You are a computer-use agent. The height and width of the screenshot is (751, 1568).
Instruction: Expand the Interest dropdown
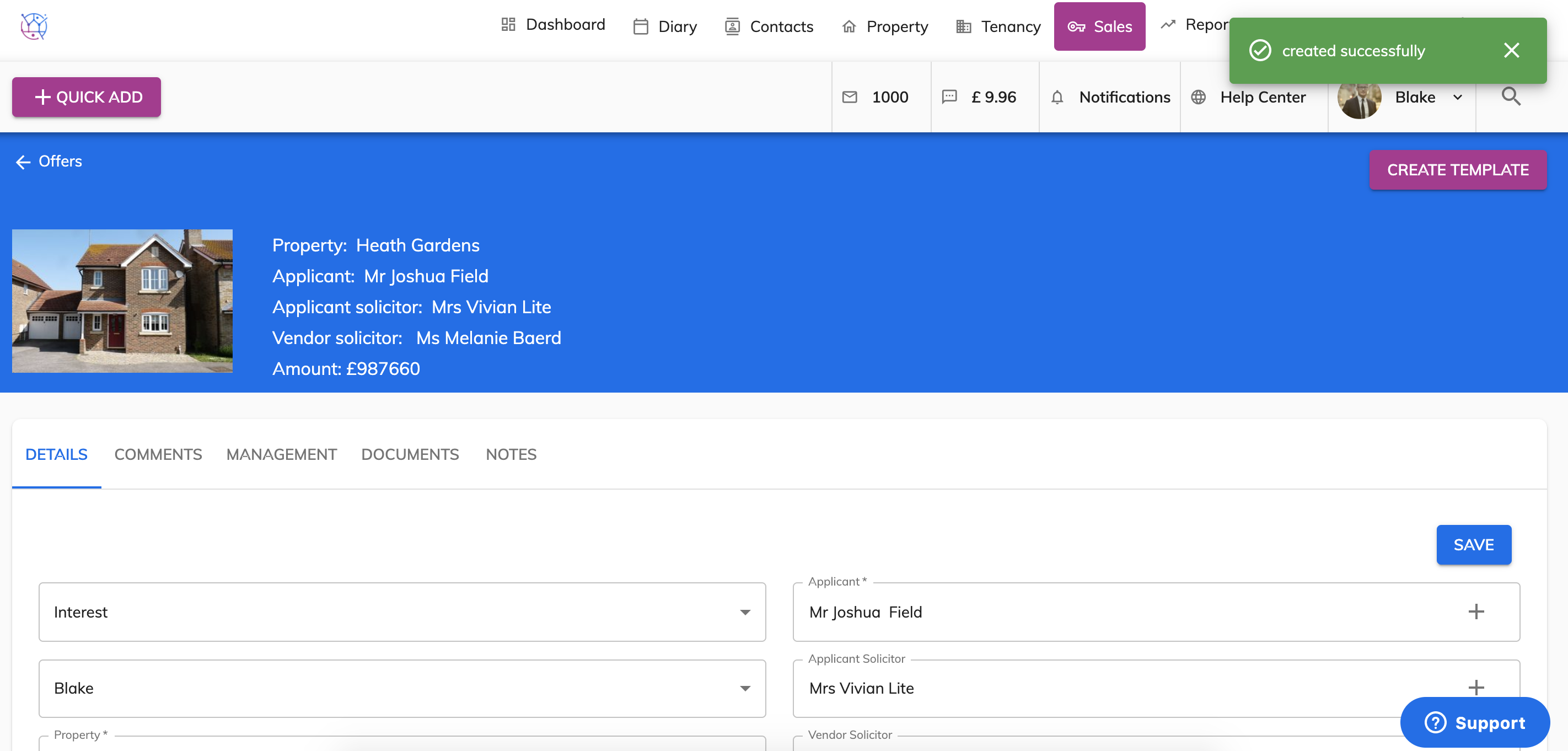point(745,612)
